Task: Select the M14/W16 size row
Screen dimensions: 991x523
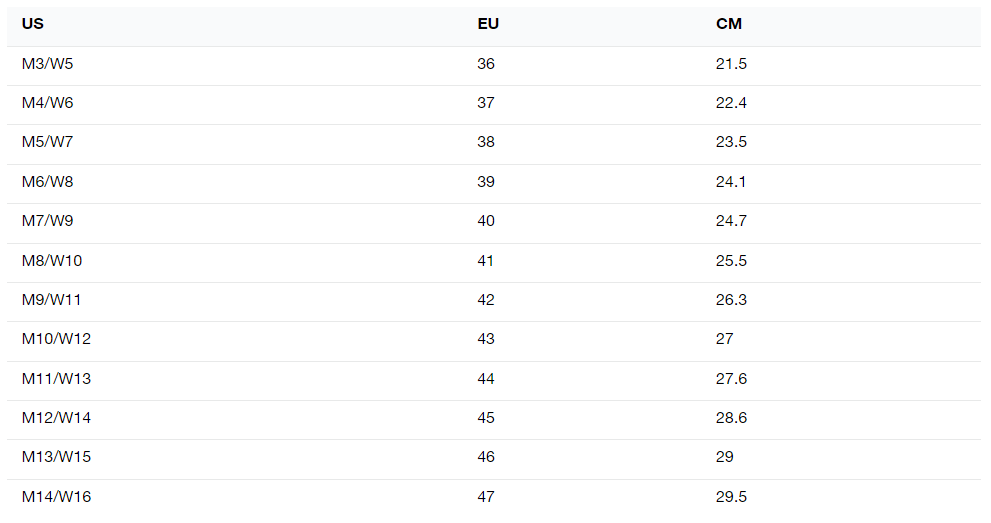Action: click(x=494, y=498)
